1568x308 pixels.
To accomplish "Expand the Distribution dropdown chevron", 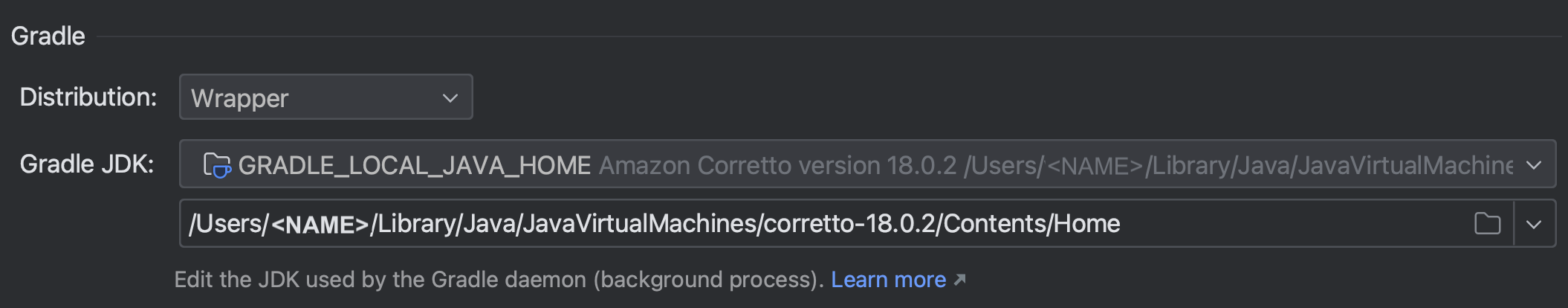I will pyautogui.click(x=450, y=98).
